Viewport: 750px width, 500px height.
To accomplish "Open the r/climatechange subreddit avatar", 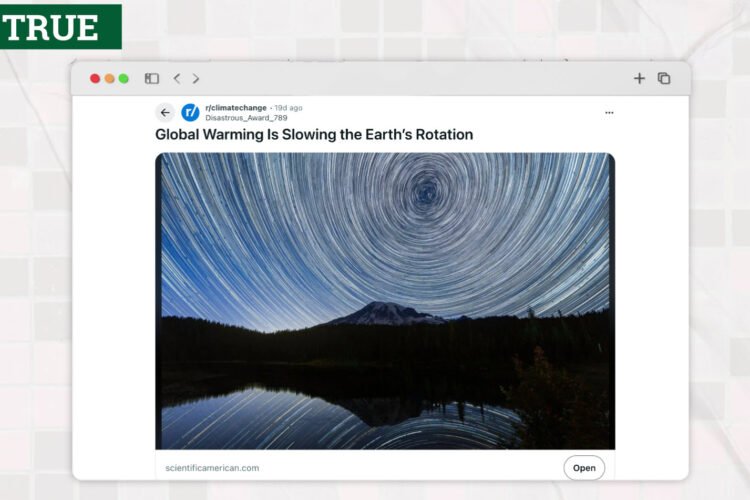I will coord(190,113).
